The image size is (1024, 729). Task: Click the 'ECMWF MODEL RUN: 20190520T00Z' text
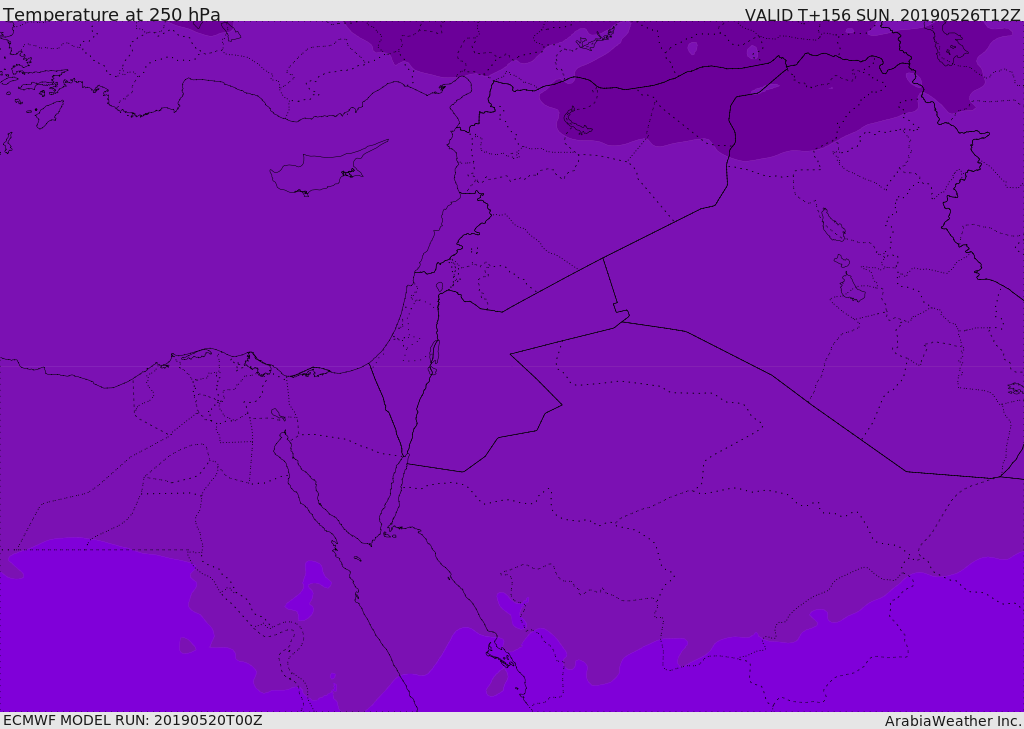(133, 720)
